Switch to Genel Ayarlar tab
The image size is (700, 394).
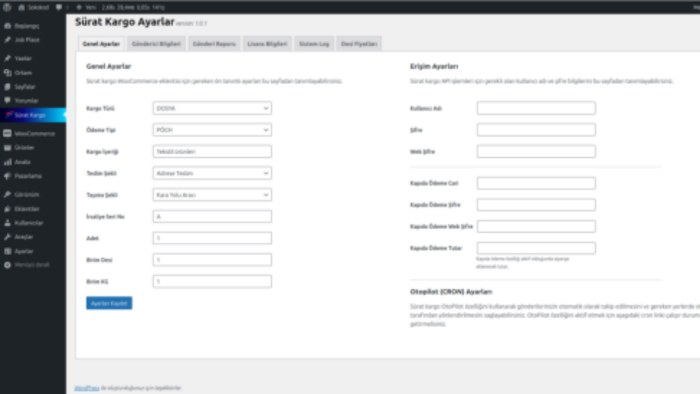[x=101, y=44]
